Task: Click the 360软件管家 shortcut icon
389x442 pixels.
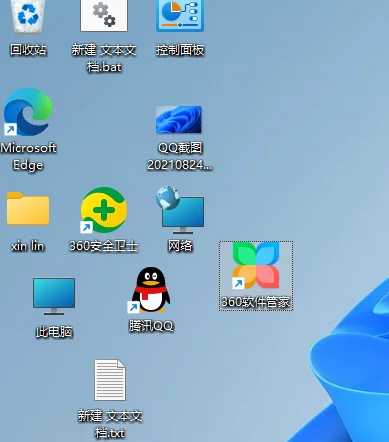Action: (x=256, y=265)
